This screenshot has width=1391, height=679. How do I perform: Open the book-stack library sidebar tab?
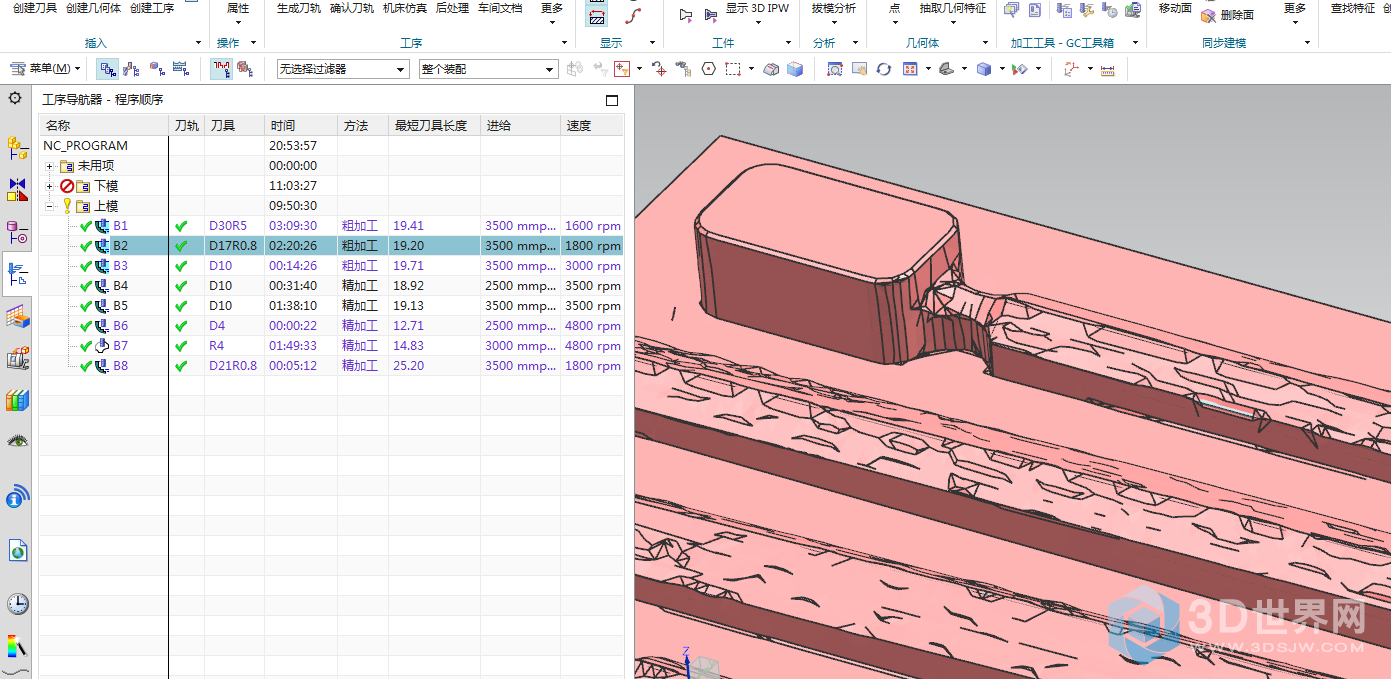coord(17,400)
